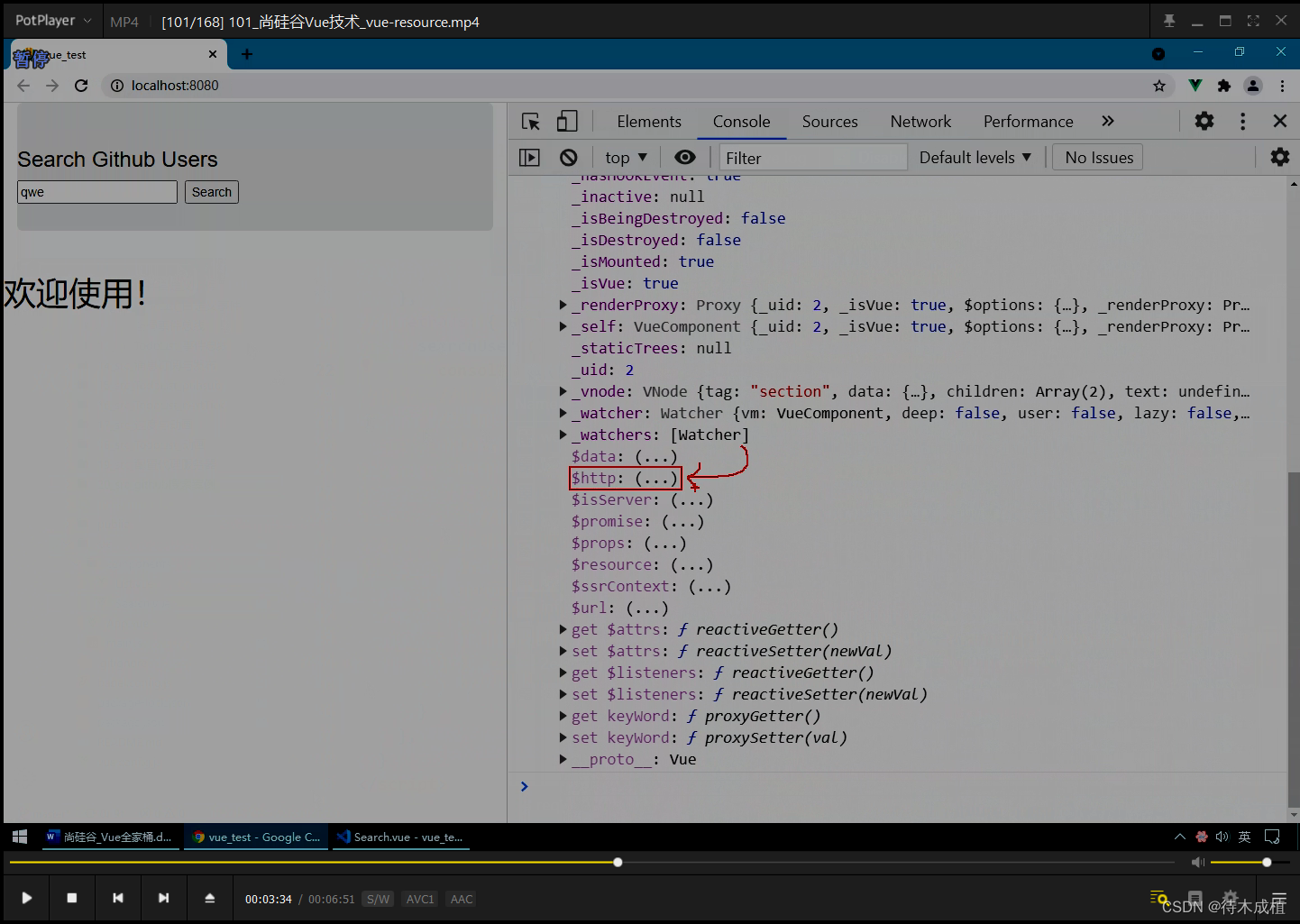This screenshot has height=924, width=1300.
Task: Click the Search button
Action: [x=212, y=192]
